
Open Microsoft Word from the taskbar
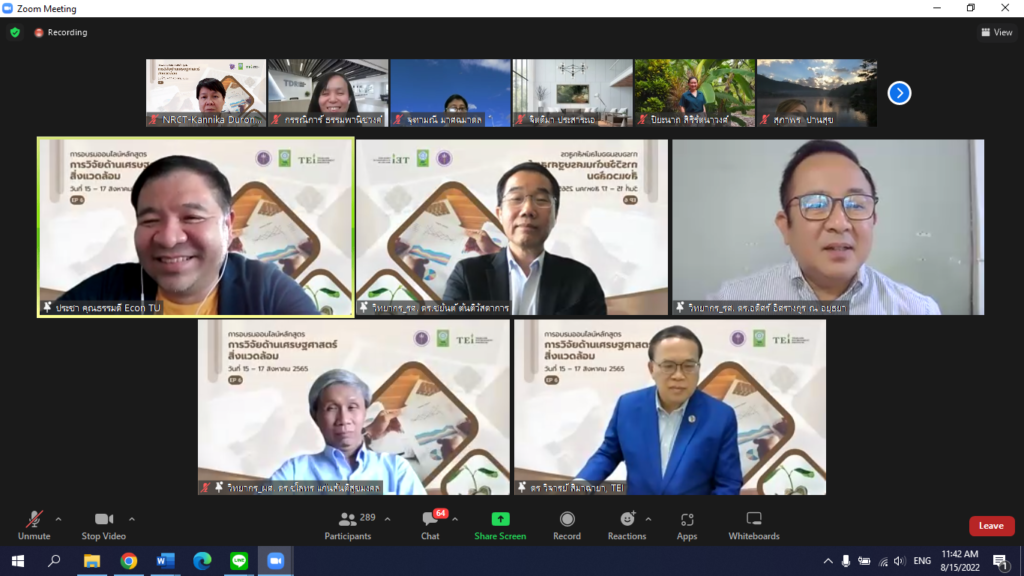pyautogui.click(x=165, y=561)
